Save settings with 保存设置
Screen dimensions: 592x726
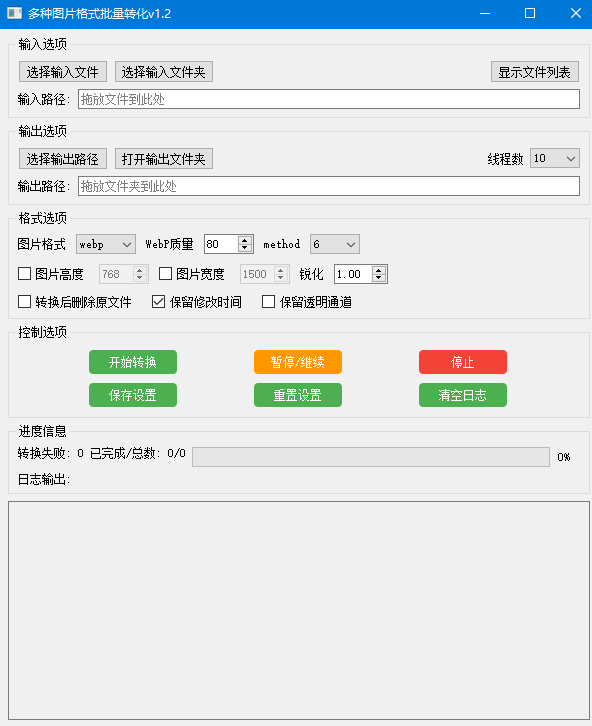coord(133,395)
